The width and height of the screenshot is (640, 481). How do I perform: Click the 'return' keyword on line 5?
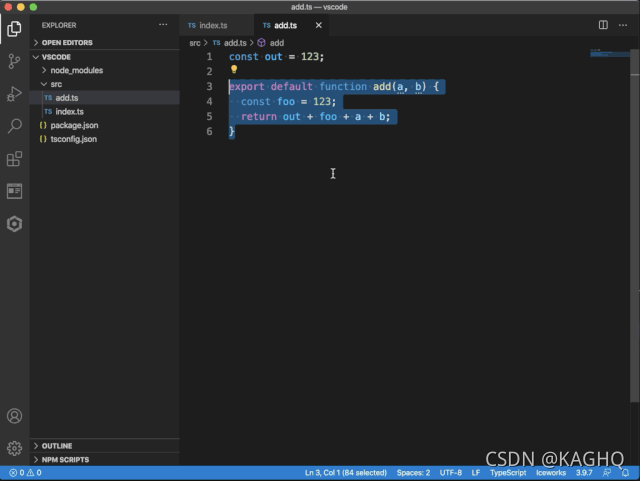click(259, 117)
